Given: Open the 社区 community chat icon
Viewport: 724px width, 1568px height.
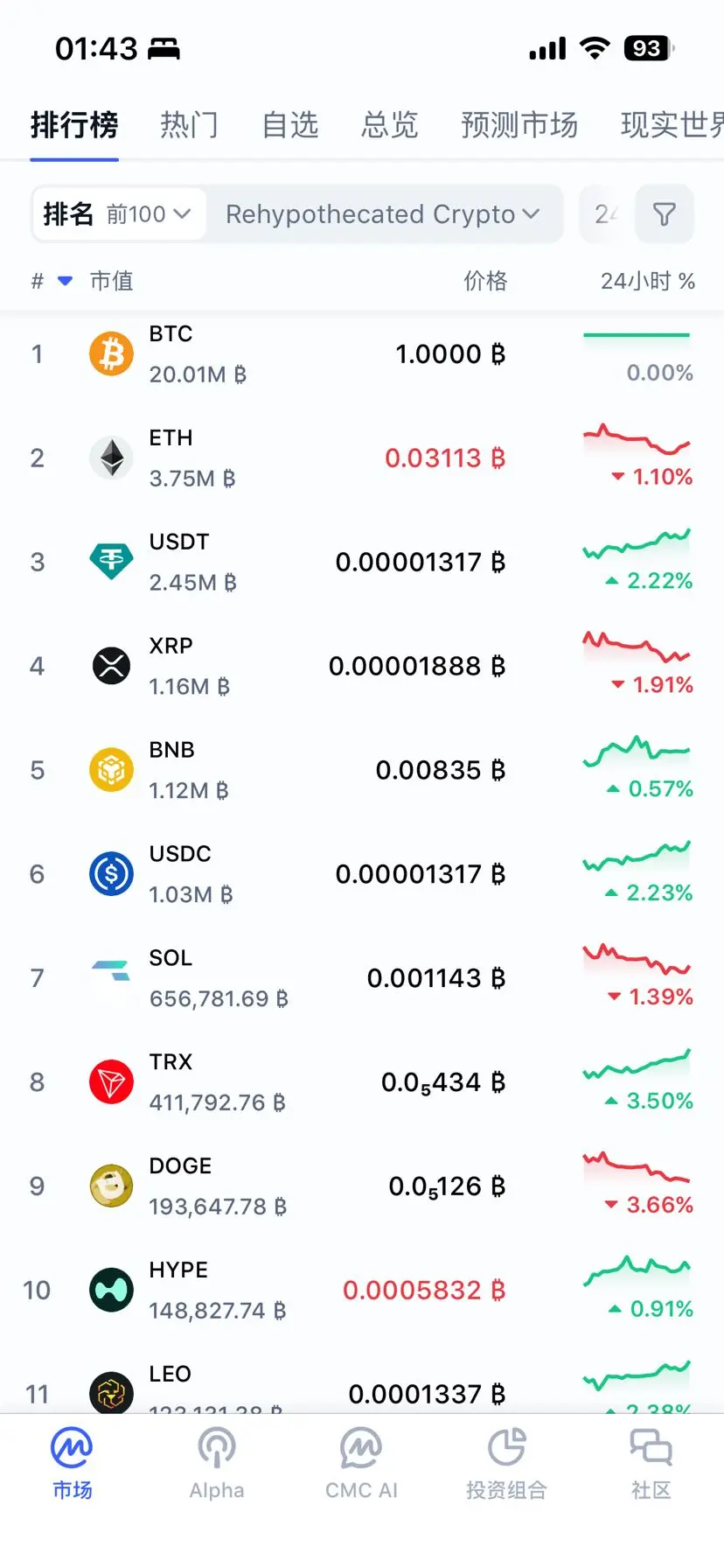Looking at the screenshot, I should [x=651, y=1448].
